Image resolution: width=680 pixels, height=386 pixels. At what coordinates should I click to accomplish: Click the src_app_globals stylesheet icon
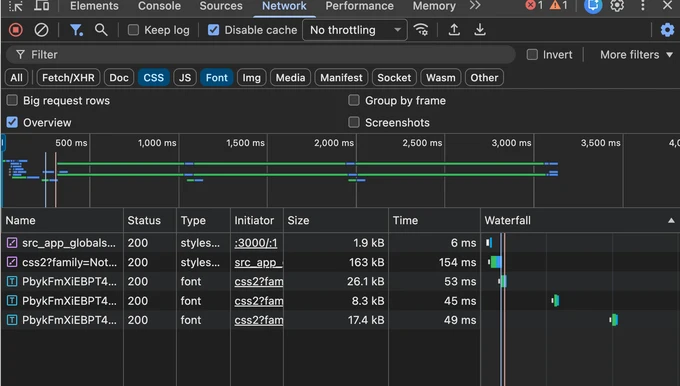[x=12, y=243]
